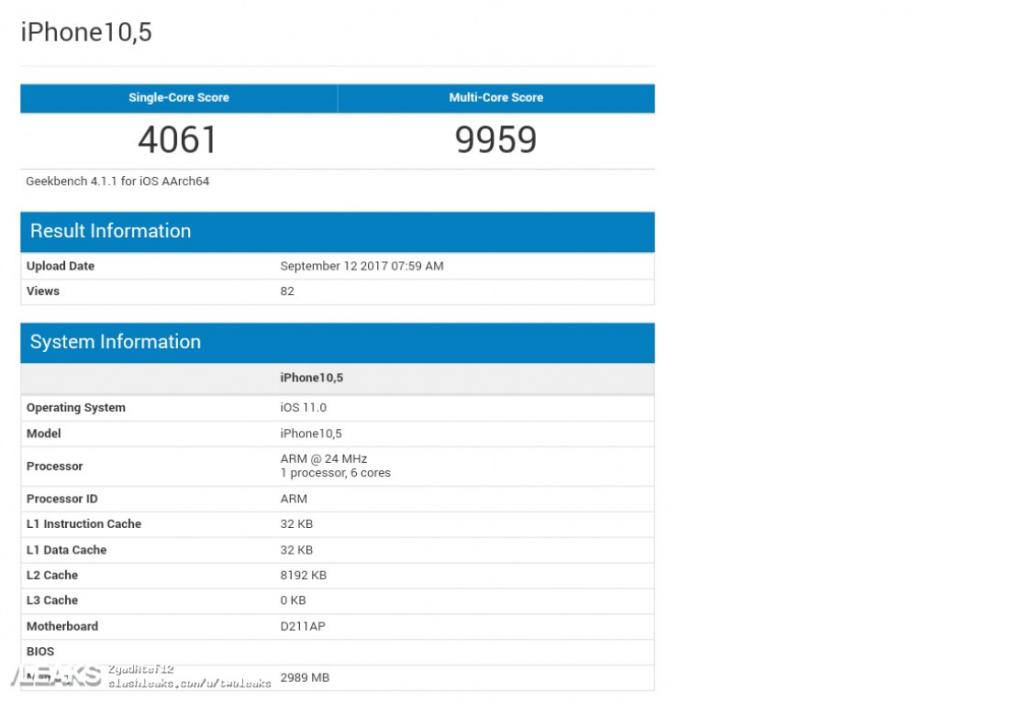Image resolution: width=1024 pixels, height=704 pixels.
Task: Click the System Information section header
Action: pos(337,342)
